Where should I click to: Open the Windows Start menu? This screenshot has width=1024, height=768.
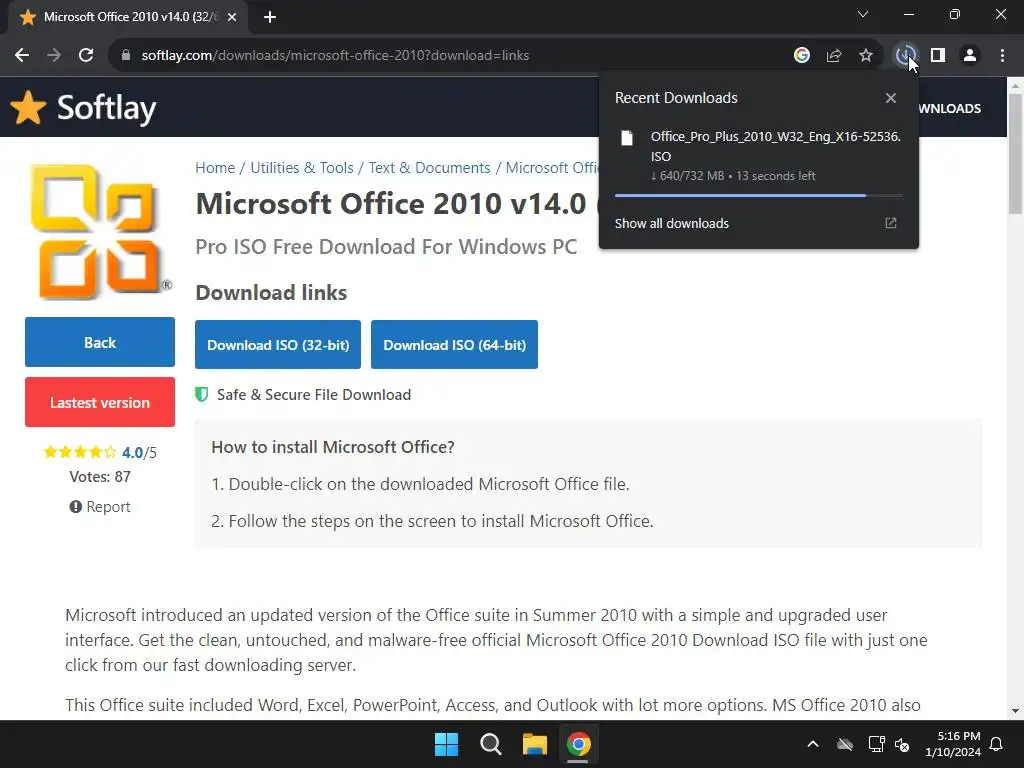click(447, 744)
